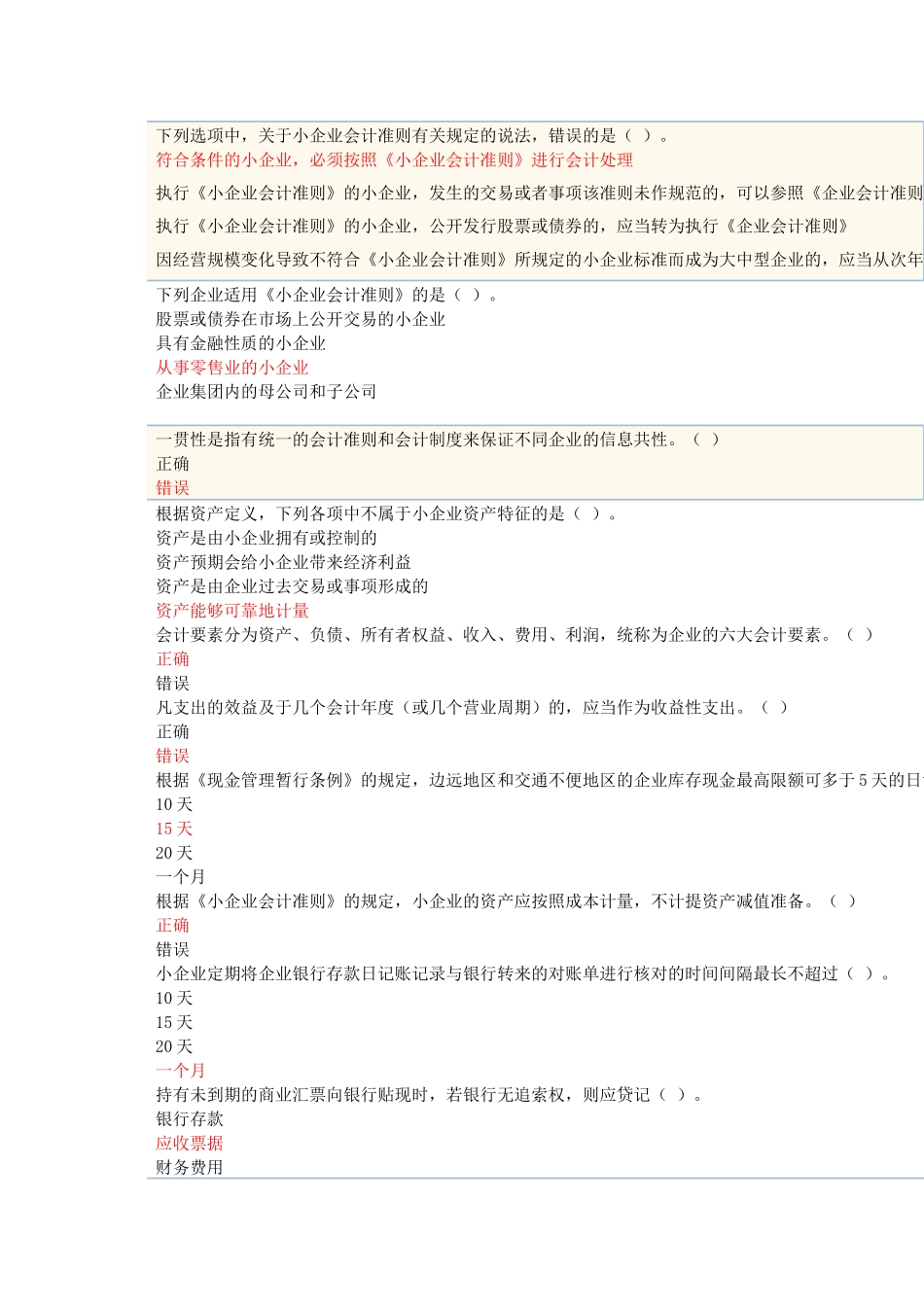
Task: Select red '正确' under the 会计要素 statement
Action: click(x=173, y=659)
